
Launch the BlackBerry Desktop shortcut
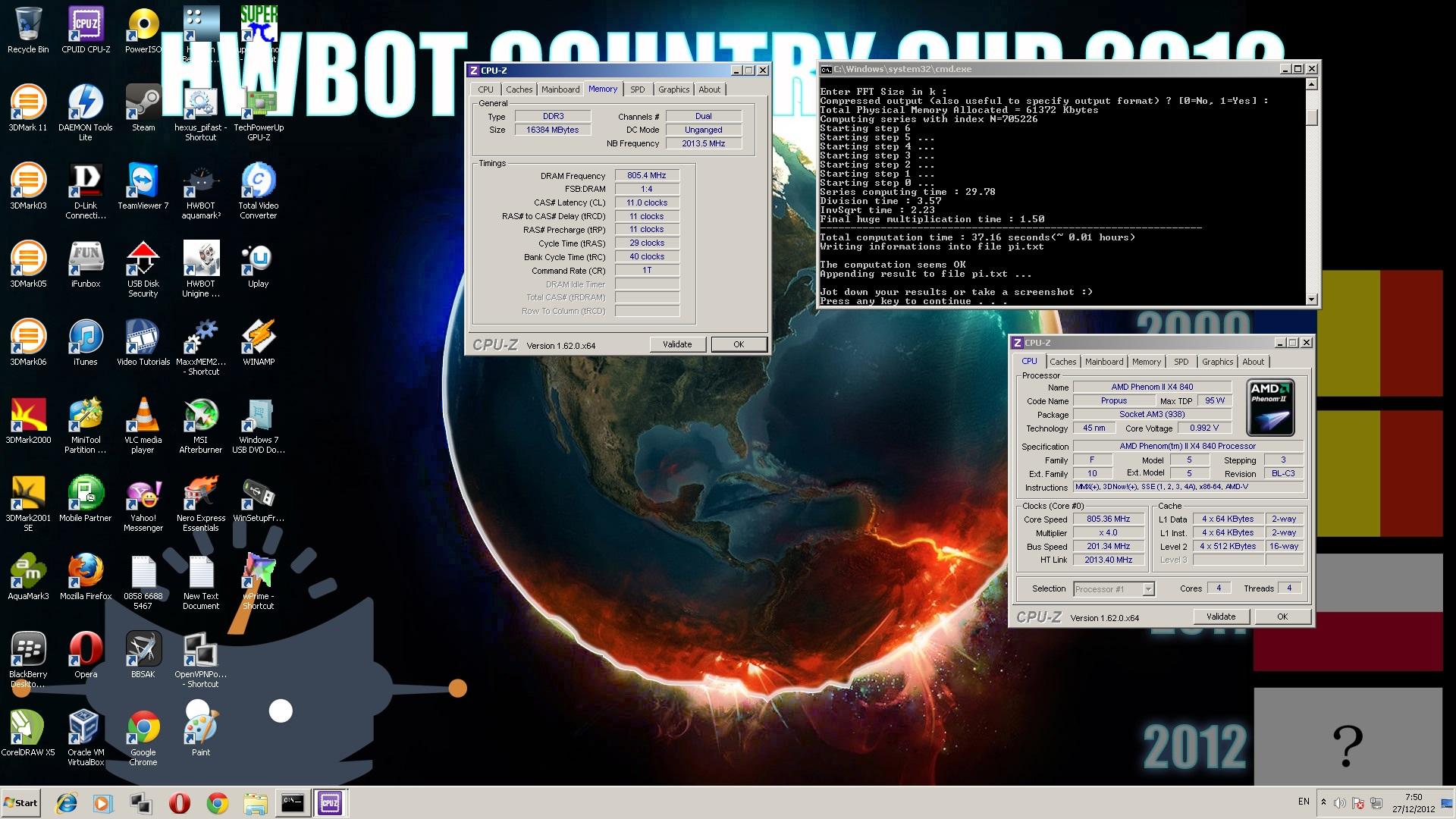pyautogui.click(x=28, y=660)
